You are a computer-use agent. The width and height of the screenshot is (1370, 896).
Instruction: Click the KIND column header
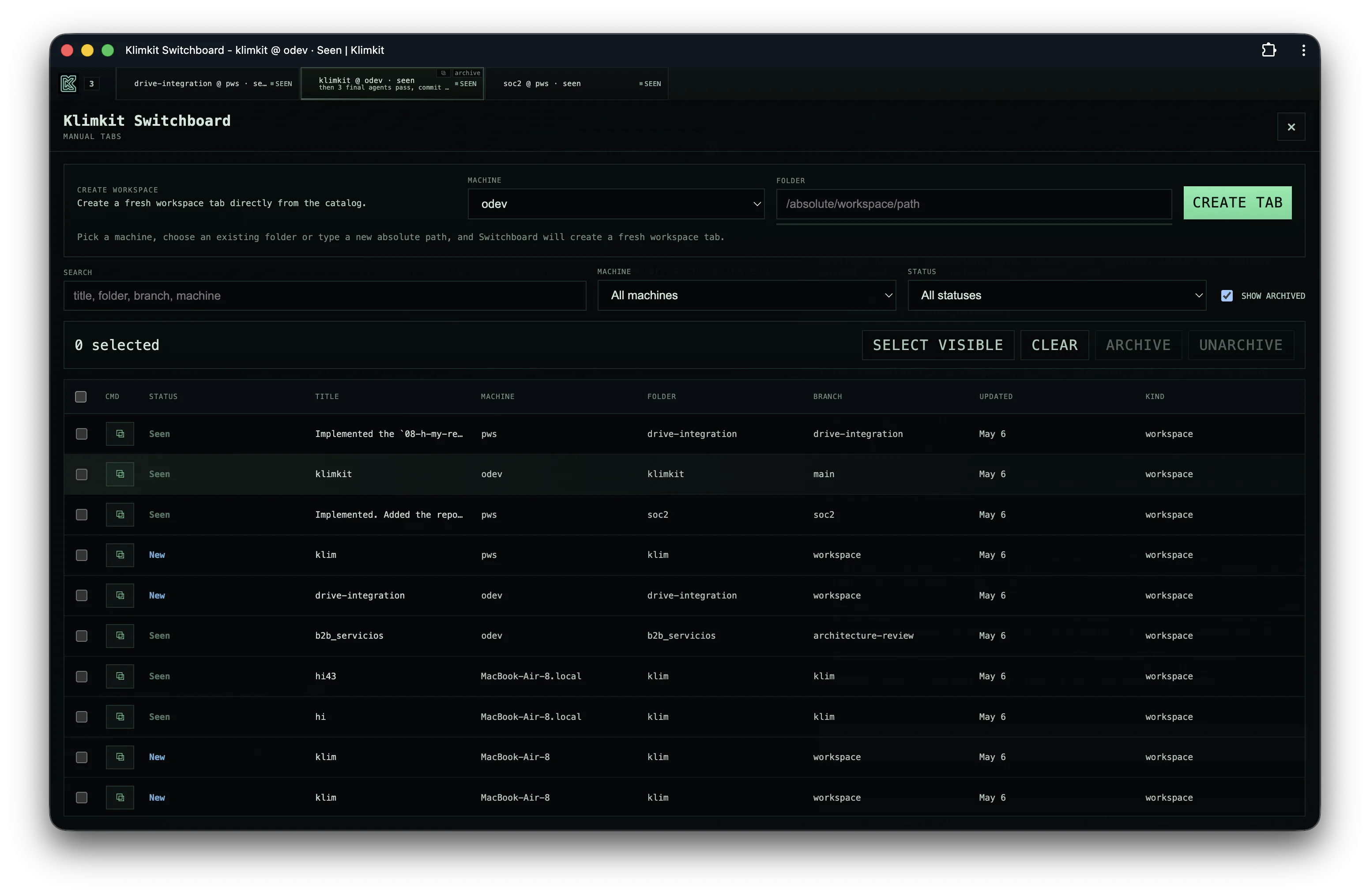coord(1154,396)
